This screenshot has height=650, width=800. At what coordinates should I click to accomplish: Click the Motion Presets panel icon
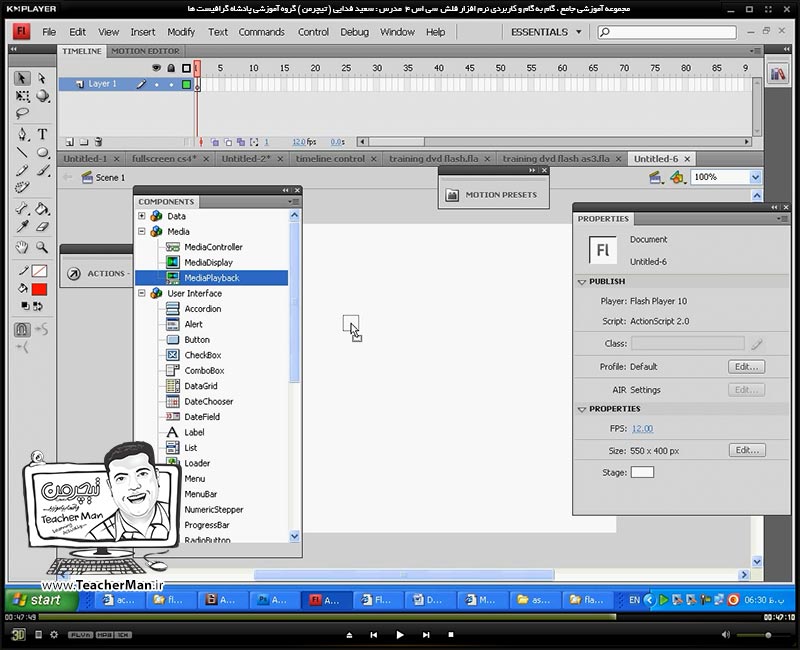pos(452,195)
